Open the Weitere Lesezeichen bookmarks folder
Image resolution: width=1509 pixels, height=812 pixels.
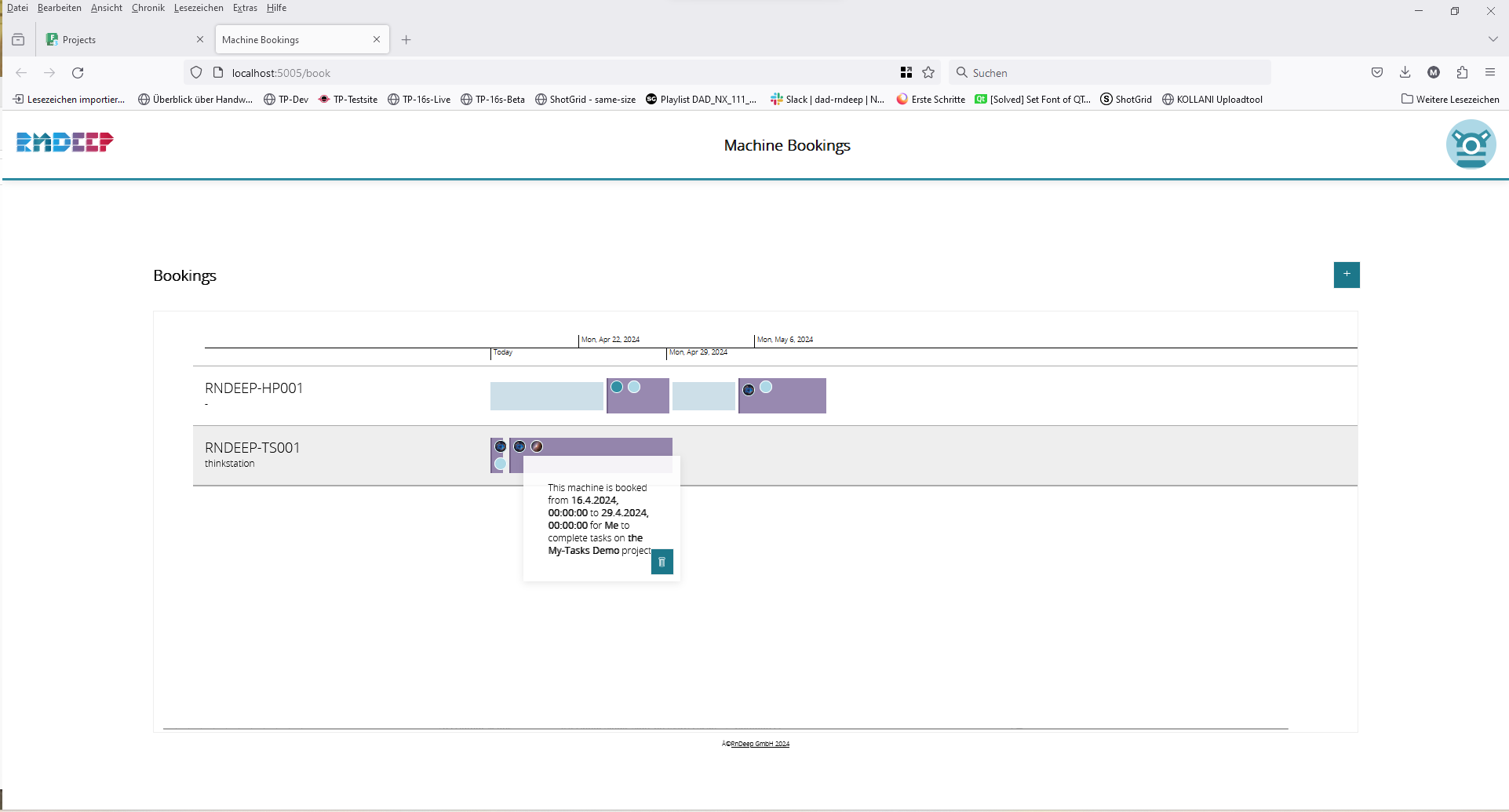(1450, 100)
